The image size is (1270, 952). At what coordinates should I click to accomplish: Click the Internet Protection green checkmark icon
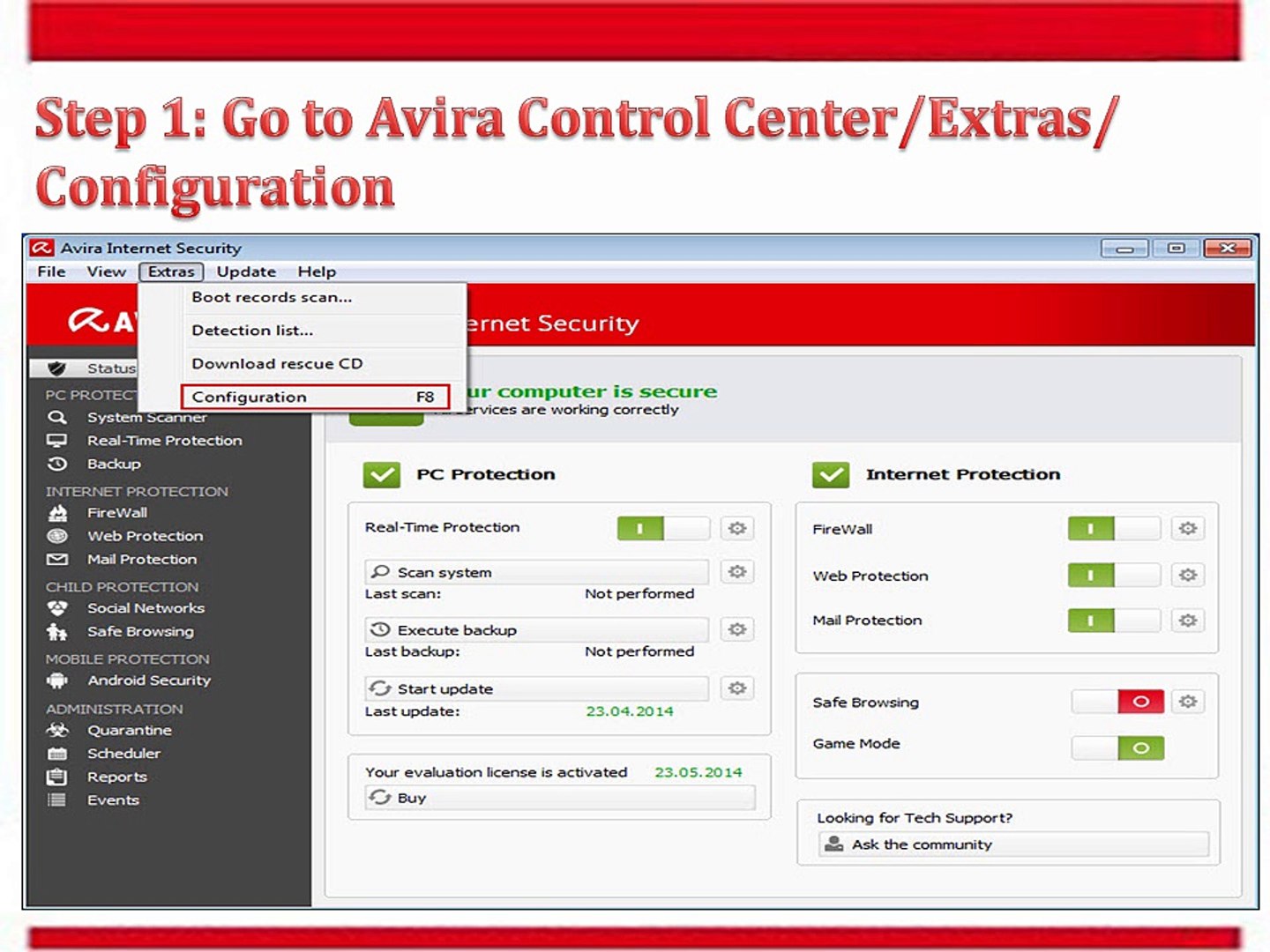tap(831, 474)
